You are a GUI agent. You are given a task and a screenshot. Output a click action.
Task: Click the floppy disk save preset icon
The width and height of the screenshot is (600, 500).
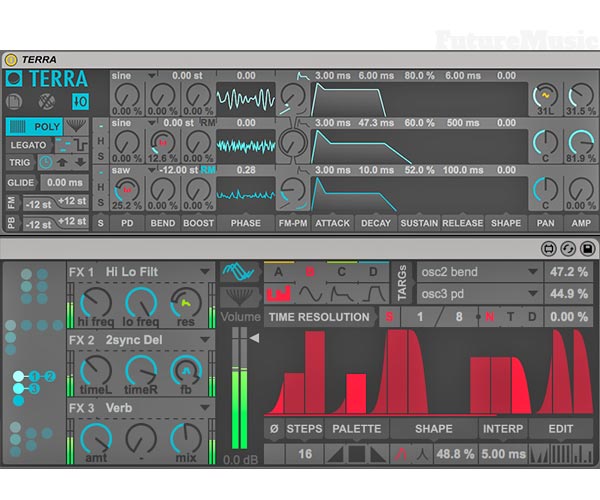click(x=587, y=249)
